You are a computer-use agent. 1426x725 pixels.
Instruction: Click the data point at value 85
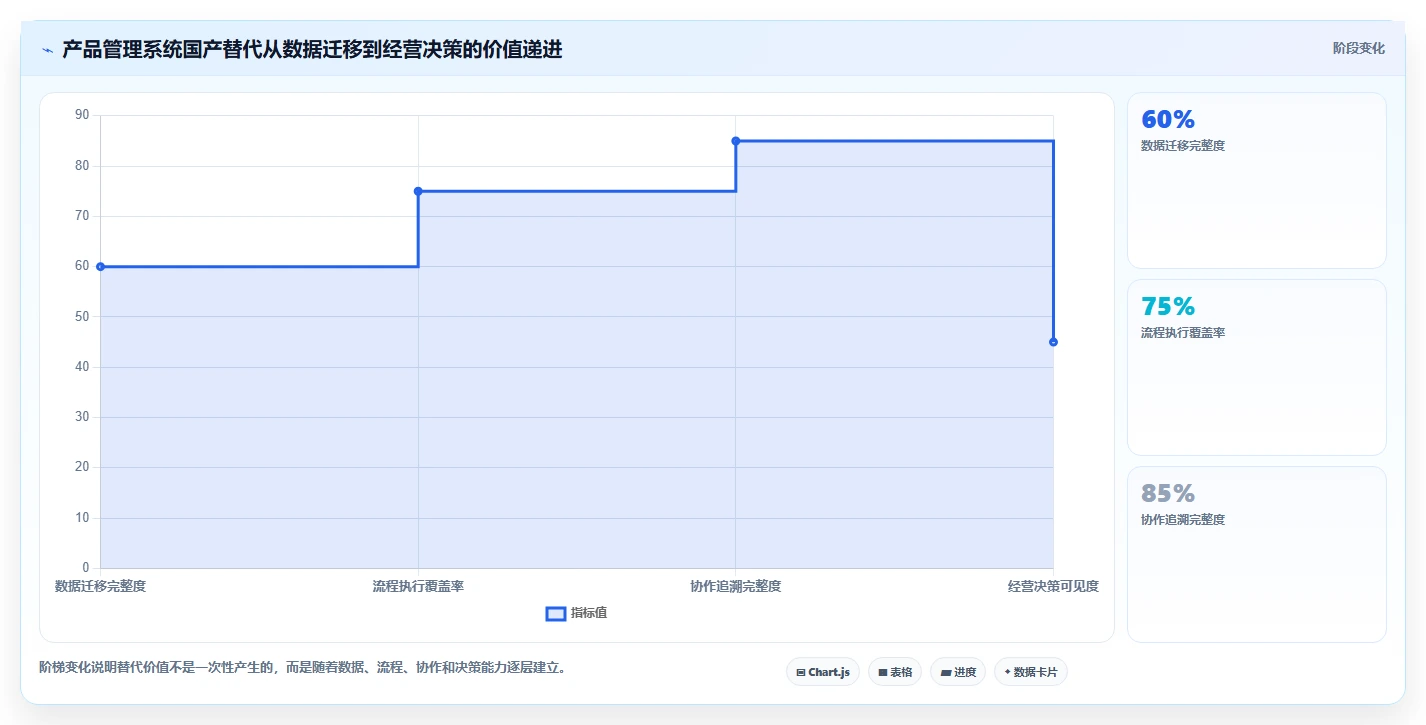[736, 141]
